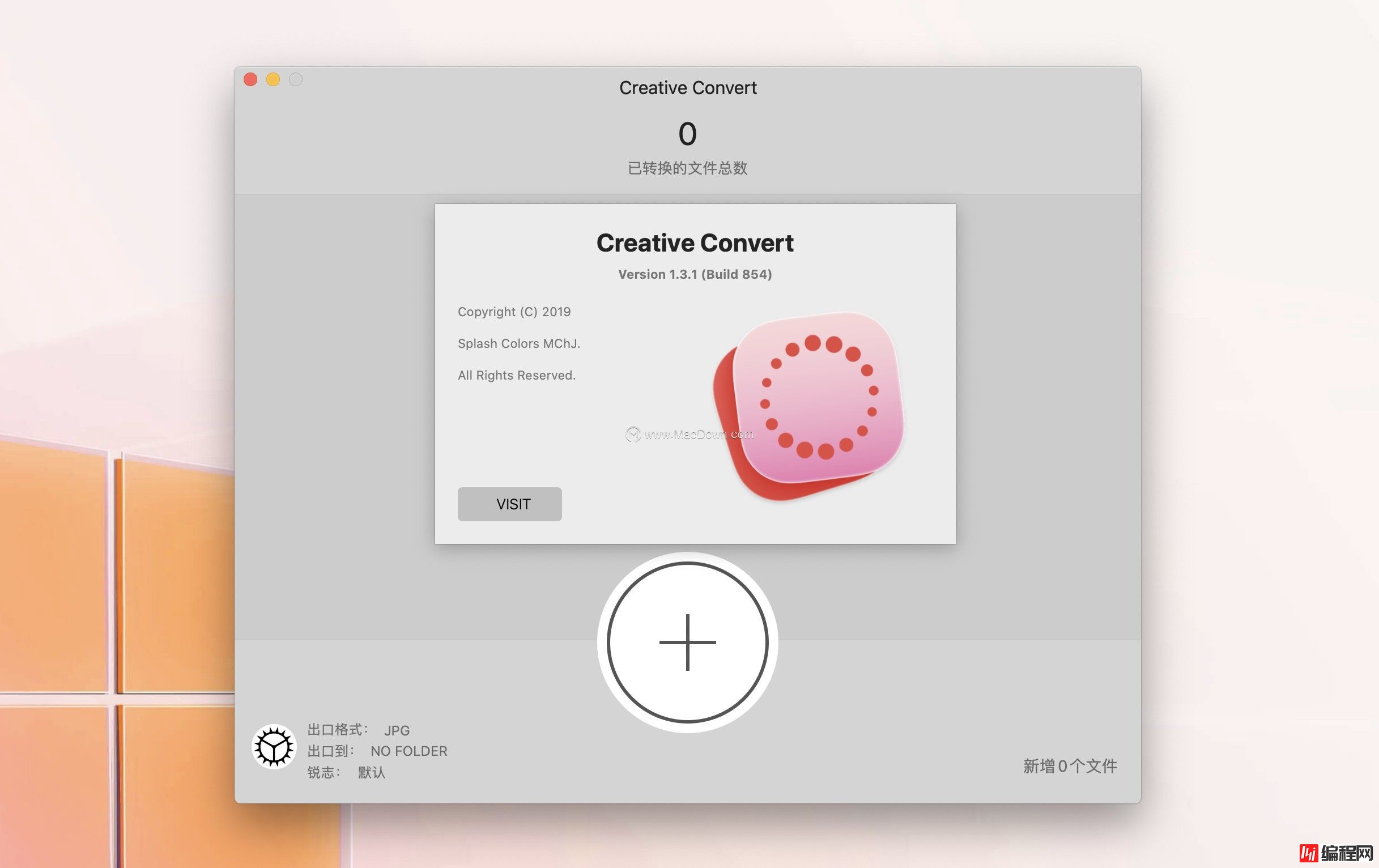Close the window with the red button
Image resolution: width=1379 pixels, height=868 pixels.
point(250,79)
